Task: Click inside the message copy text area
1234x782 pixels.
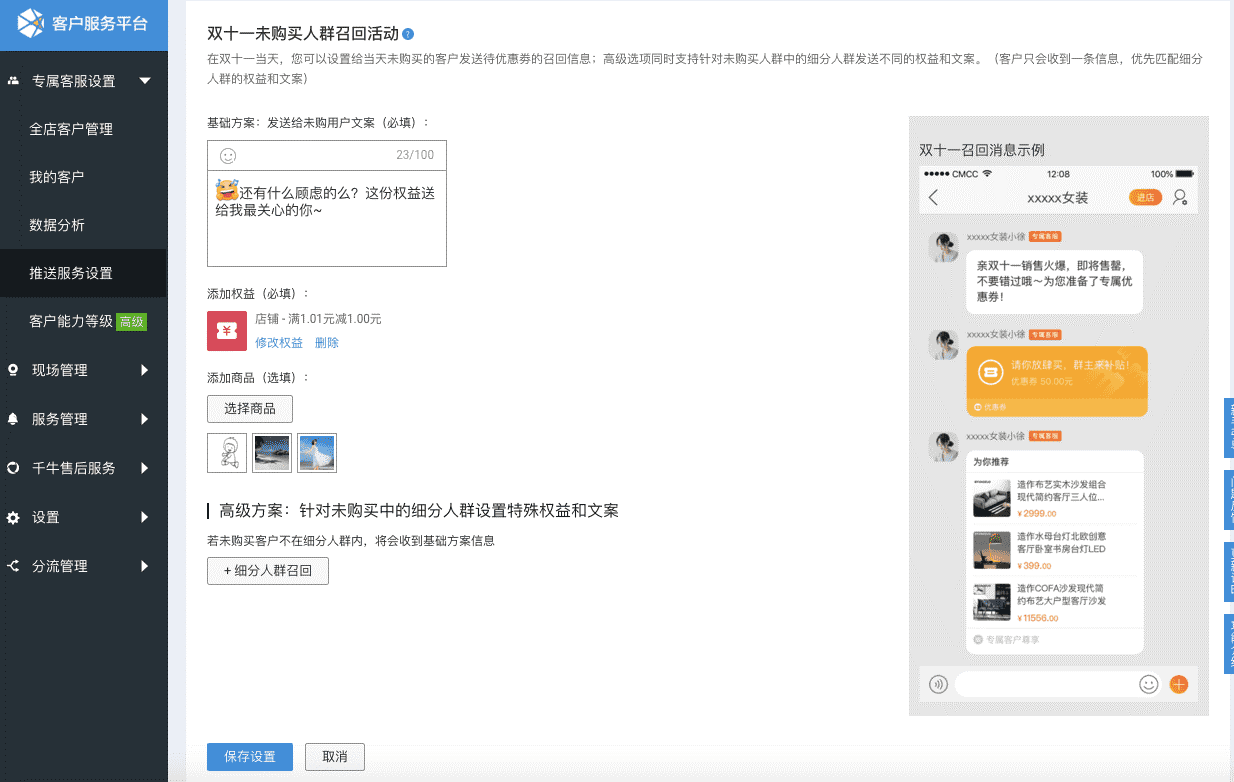Action: pyautogui.click(x=327, y=230)
